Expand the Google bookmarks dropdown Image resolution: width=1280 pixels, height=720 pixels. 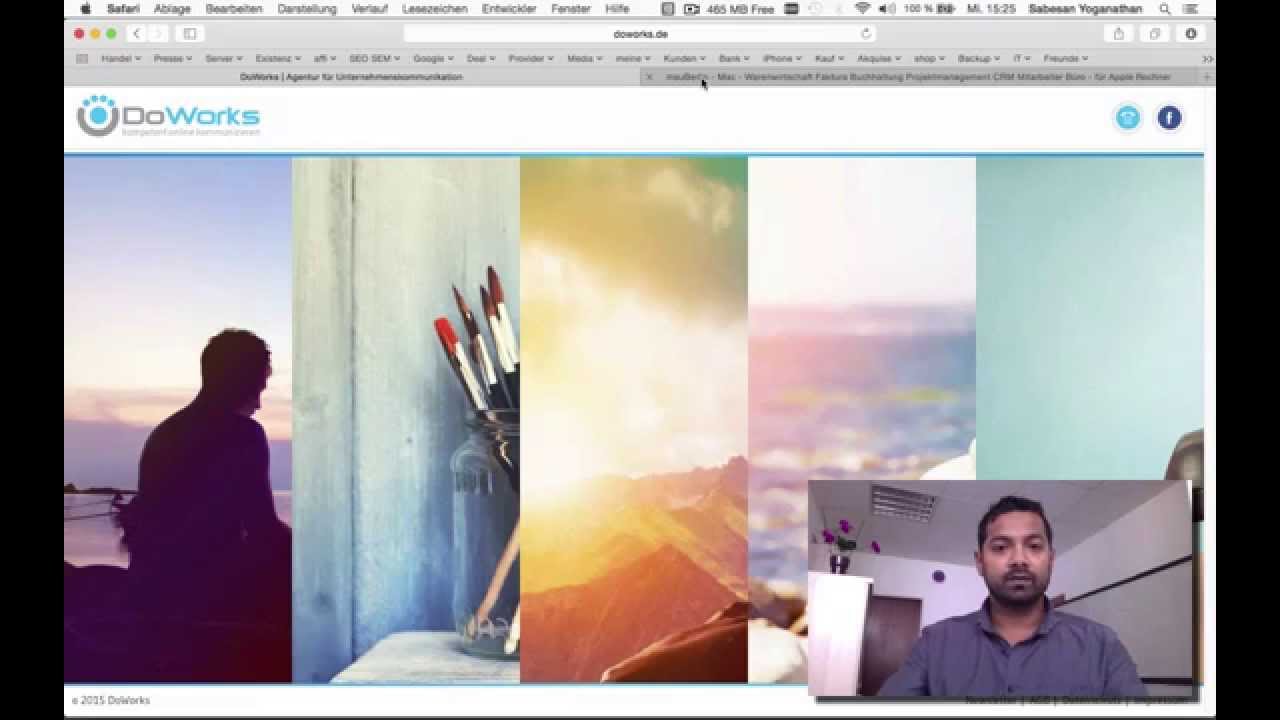(x=433, y=59)
